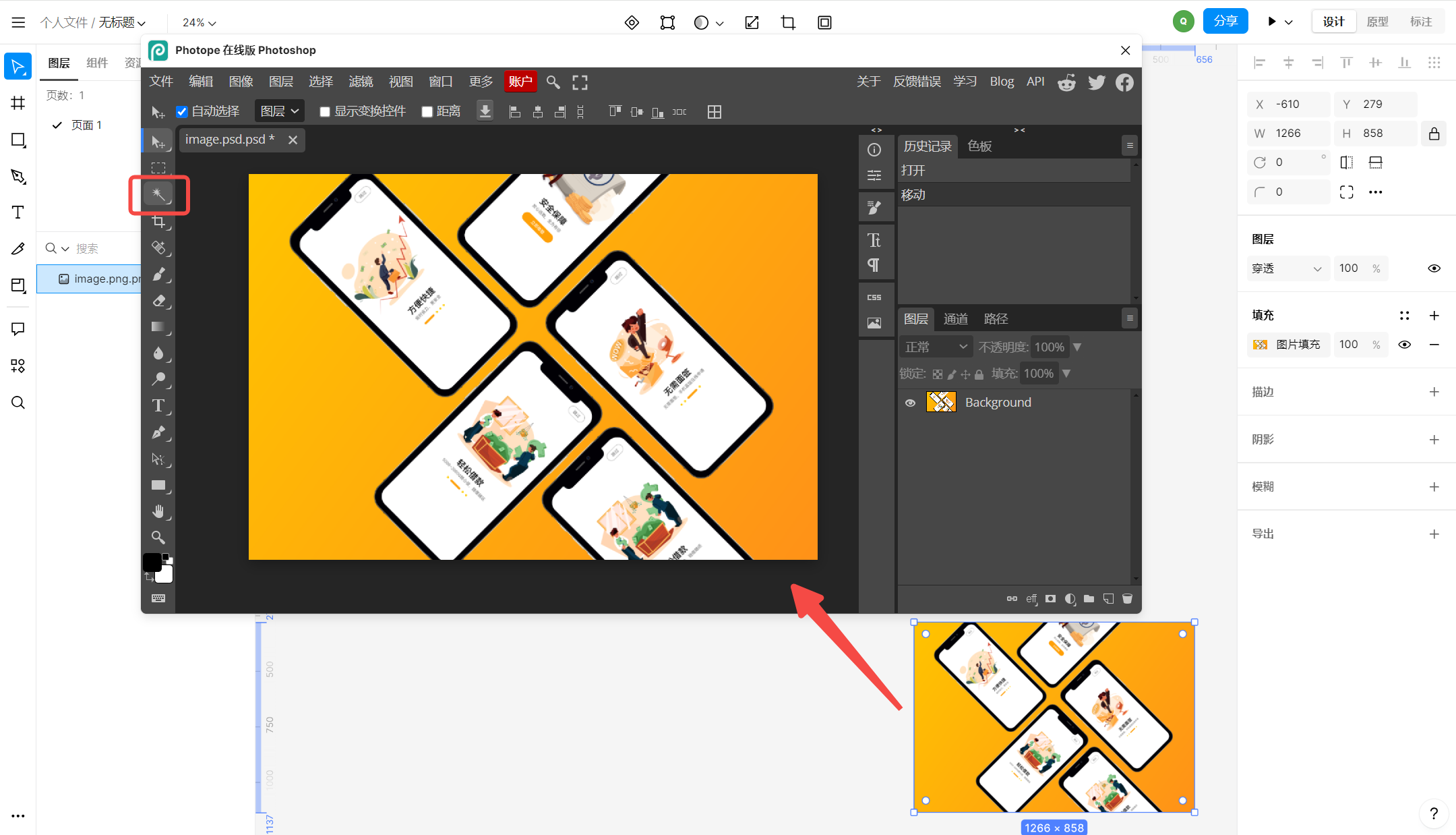Hide the Background layer eye icon

(910, 403)
